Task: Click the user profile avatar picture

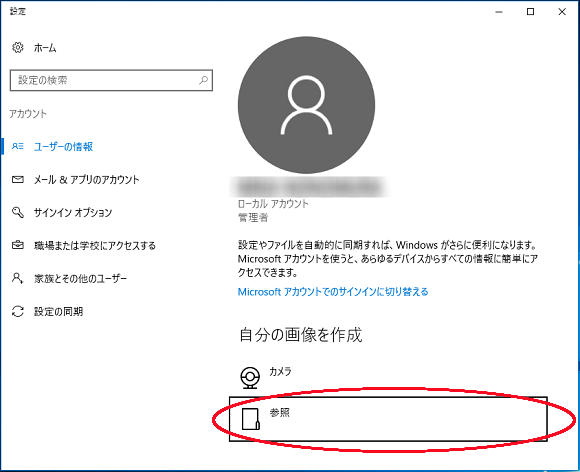Action: point(306,105)
